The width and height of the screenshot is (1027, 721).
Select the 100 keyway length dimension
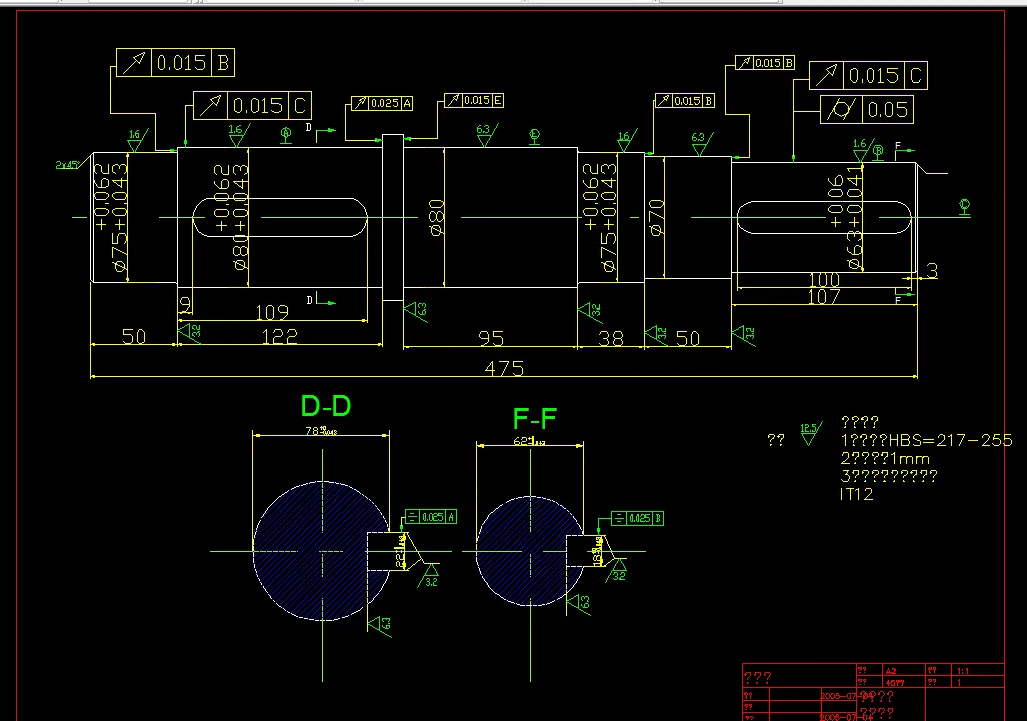824,280
